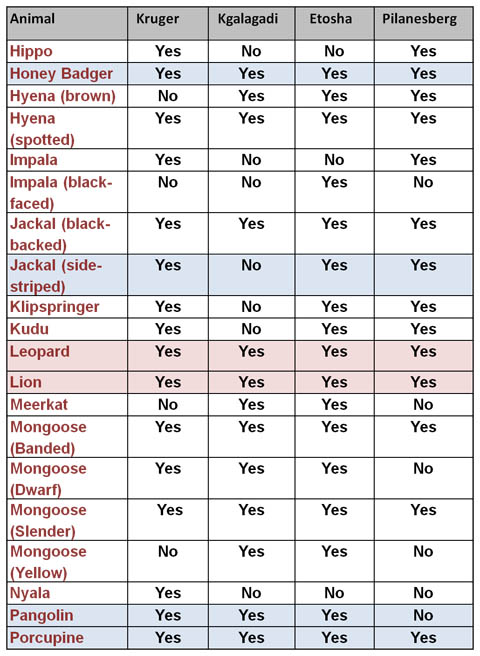Click the Hyena (brown) link
Viewport: 480px width, 656px height.
point(63,96)
